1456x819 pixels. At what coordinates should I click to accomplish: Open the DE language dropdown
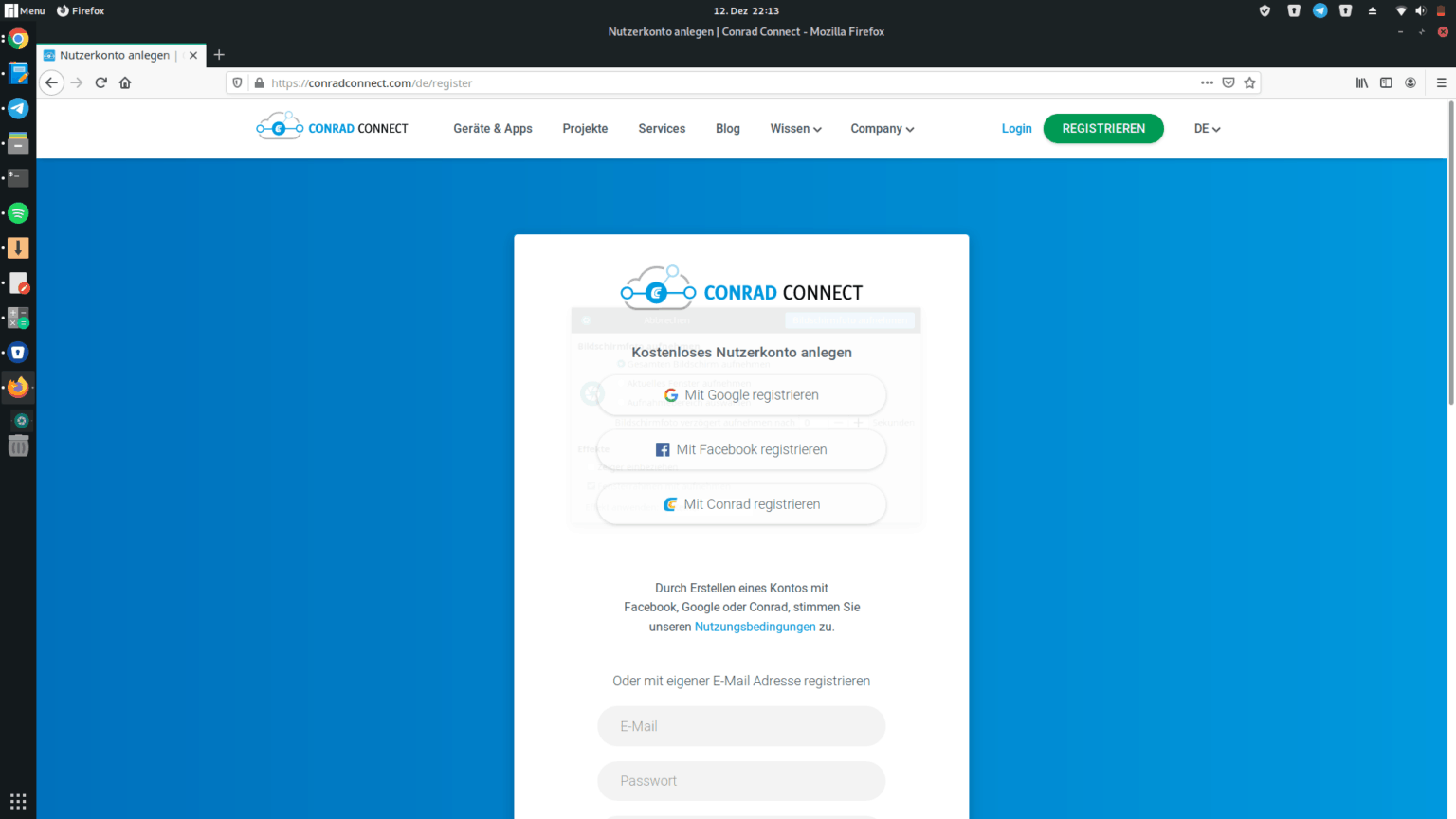pyautogui.click(x=1207, y=128)
